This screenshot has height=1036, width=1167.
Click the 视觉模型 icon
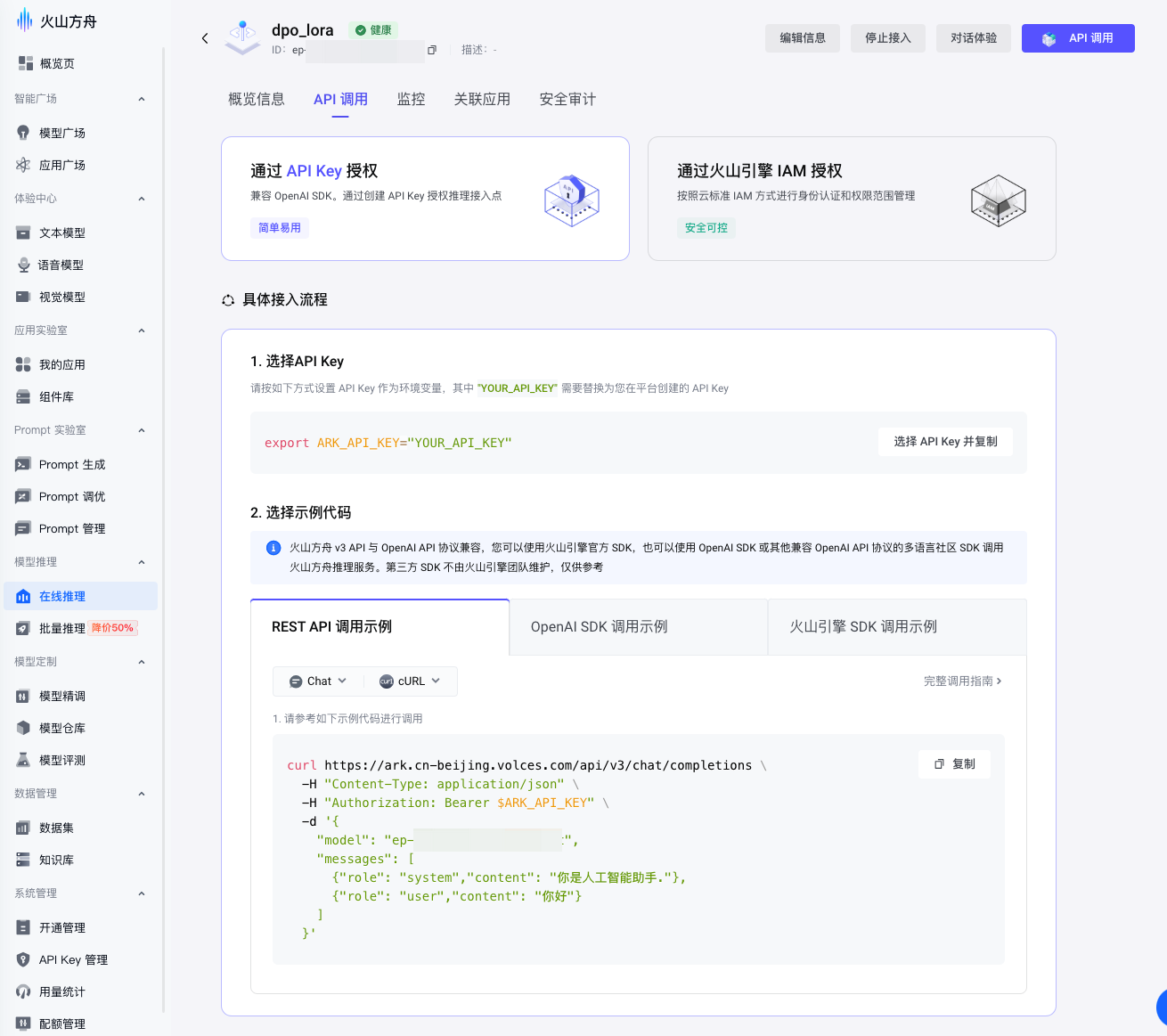[x=23, y=297]
